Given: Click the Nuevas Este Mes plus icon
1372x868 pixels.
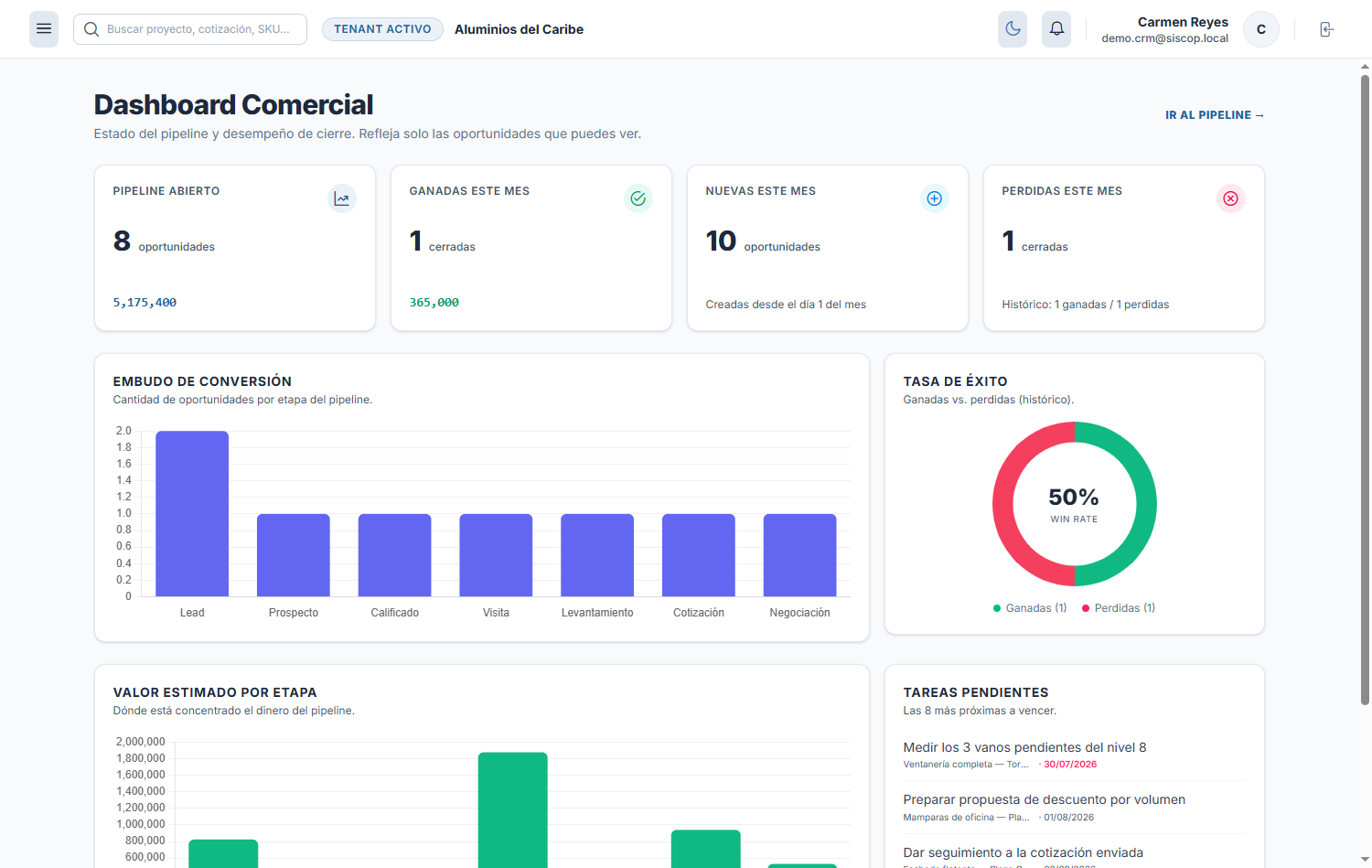Looking at the screenshot, I should tap(935, 198).
